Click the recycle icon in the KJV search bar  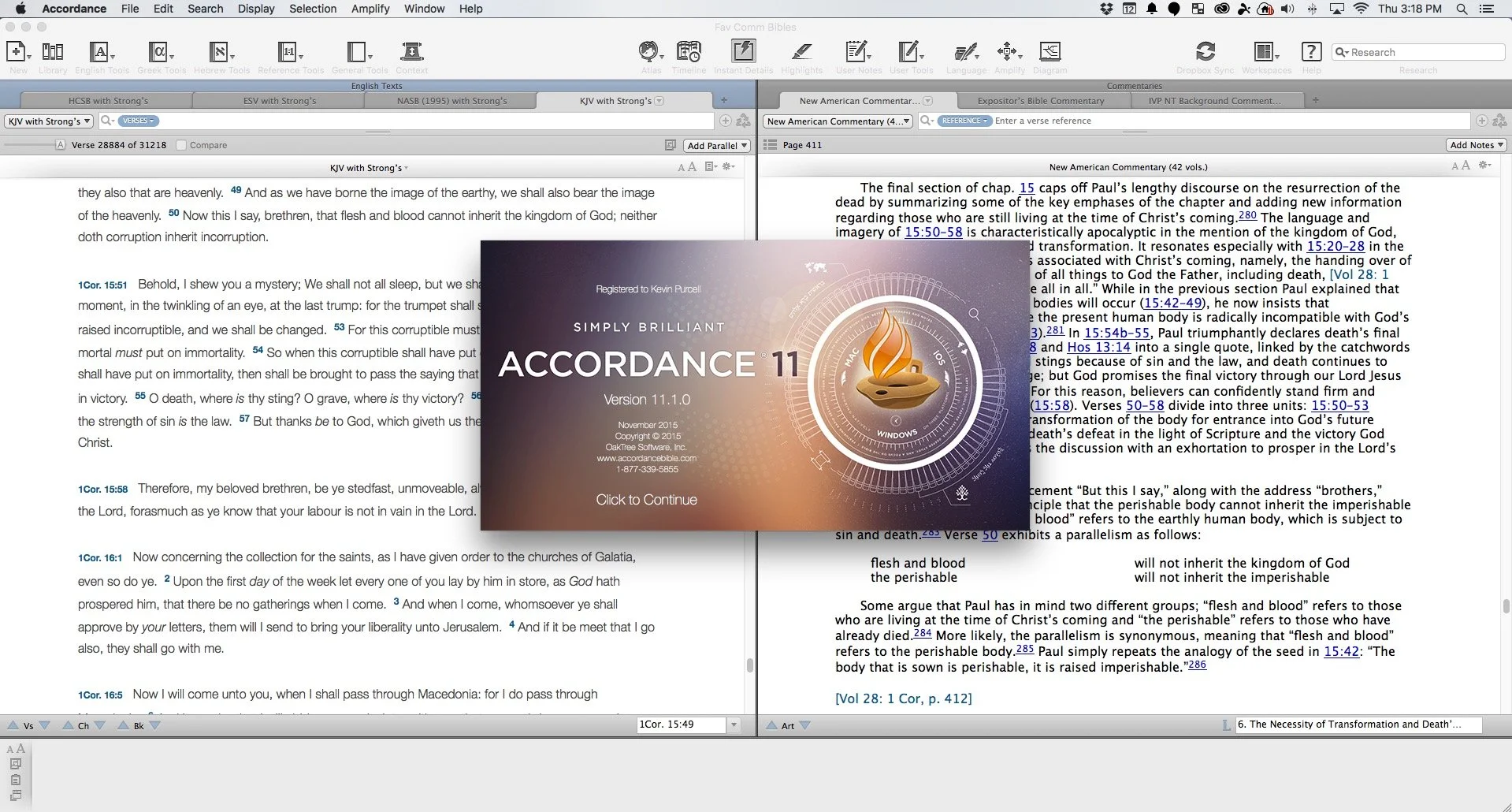tap(743, 121)
